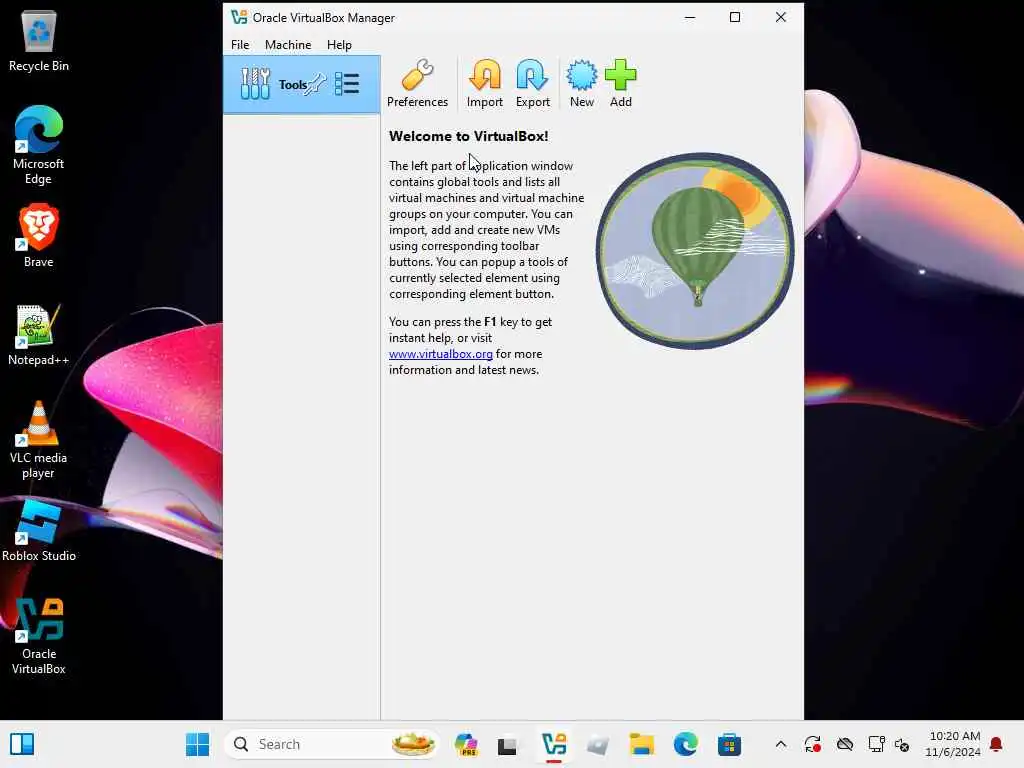Open the clock showing 10:20 AM

[953, 744]
